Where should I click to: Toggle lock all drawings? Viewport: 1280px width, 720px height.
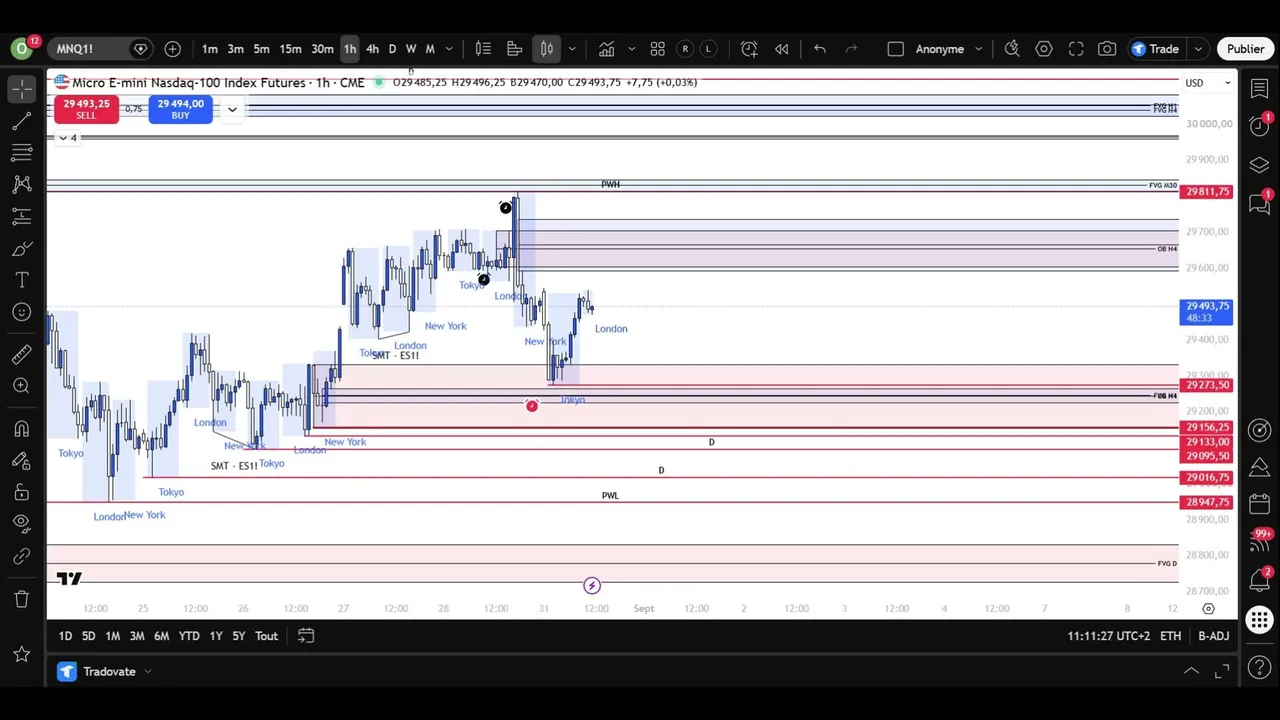click(x=22, y=492)
